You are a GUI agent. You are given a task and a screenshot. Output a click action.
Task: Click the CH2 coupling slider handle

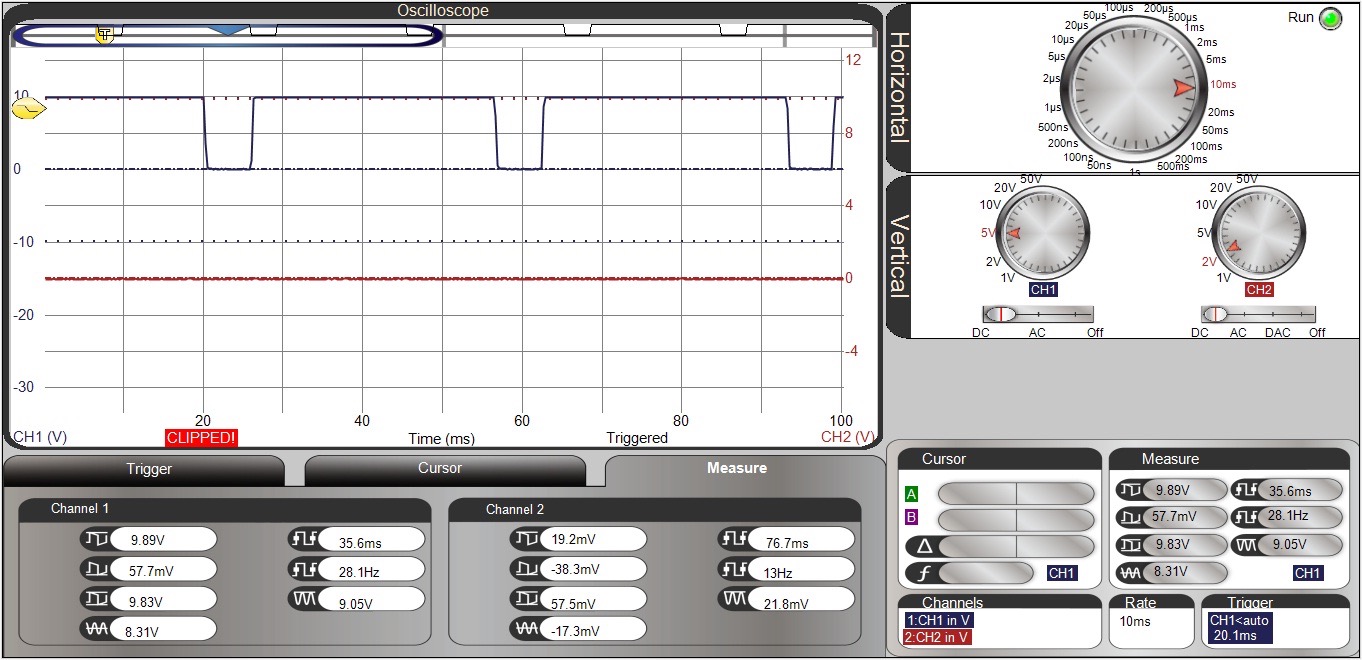[x=1214, y=314]
